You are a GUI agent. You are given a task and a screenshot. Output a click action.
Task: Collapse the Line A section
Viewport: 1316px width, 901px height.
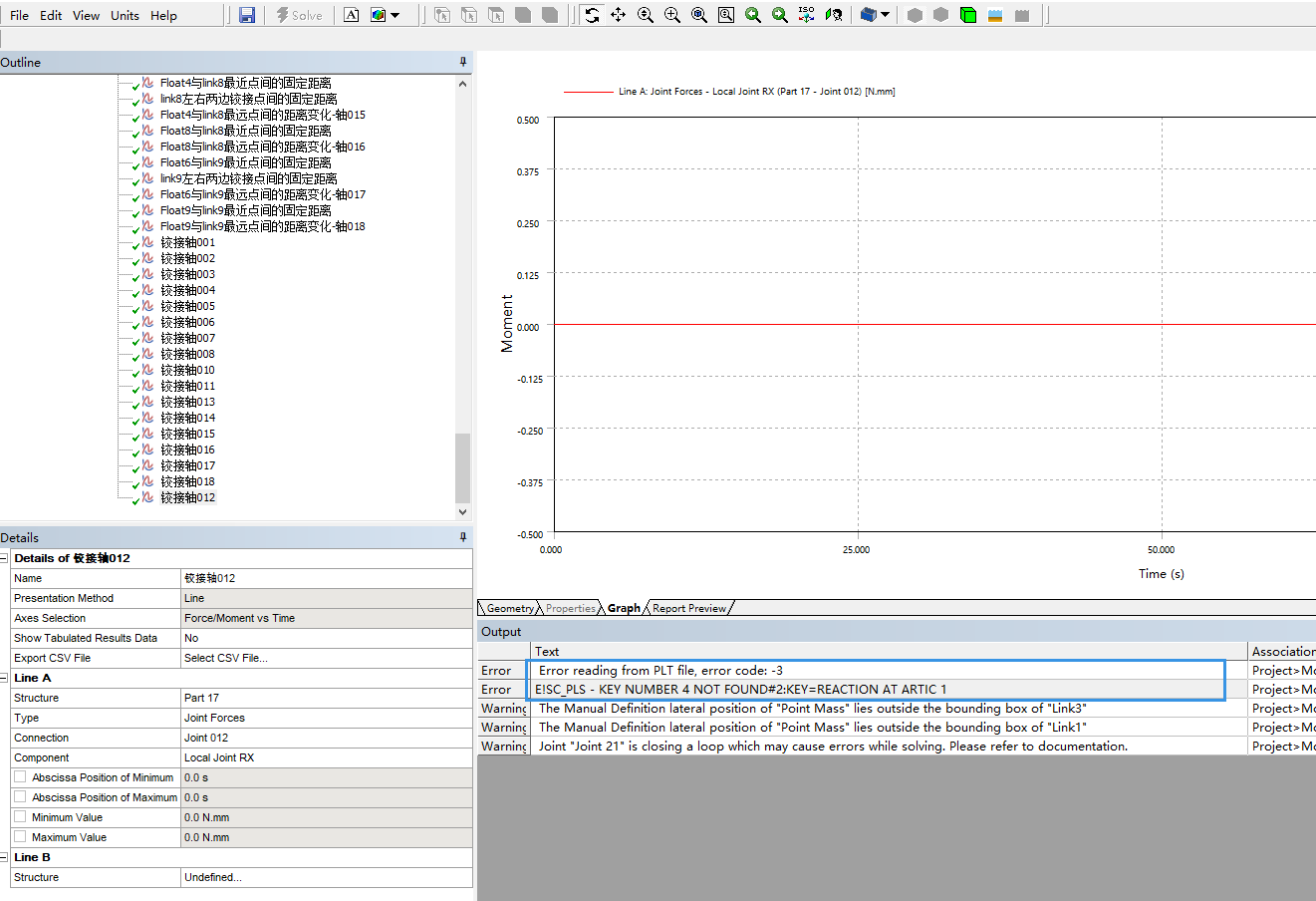[5, 678]
